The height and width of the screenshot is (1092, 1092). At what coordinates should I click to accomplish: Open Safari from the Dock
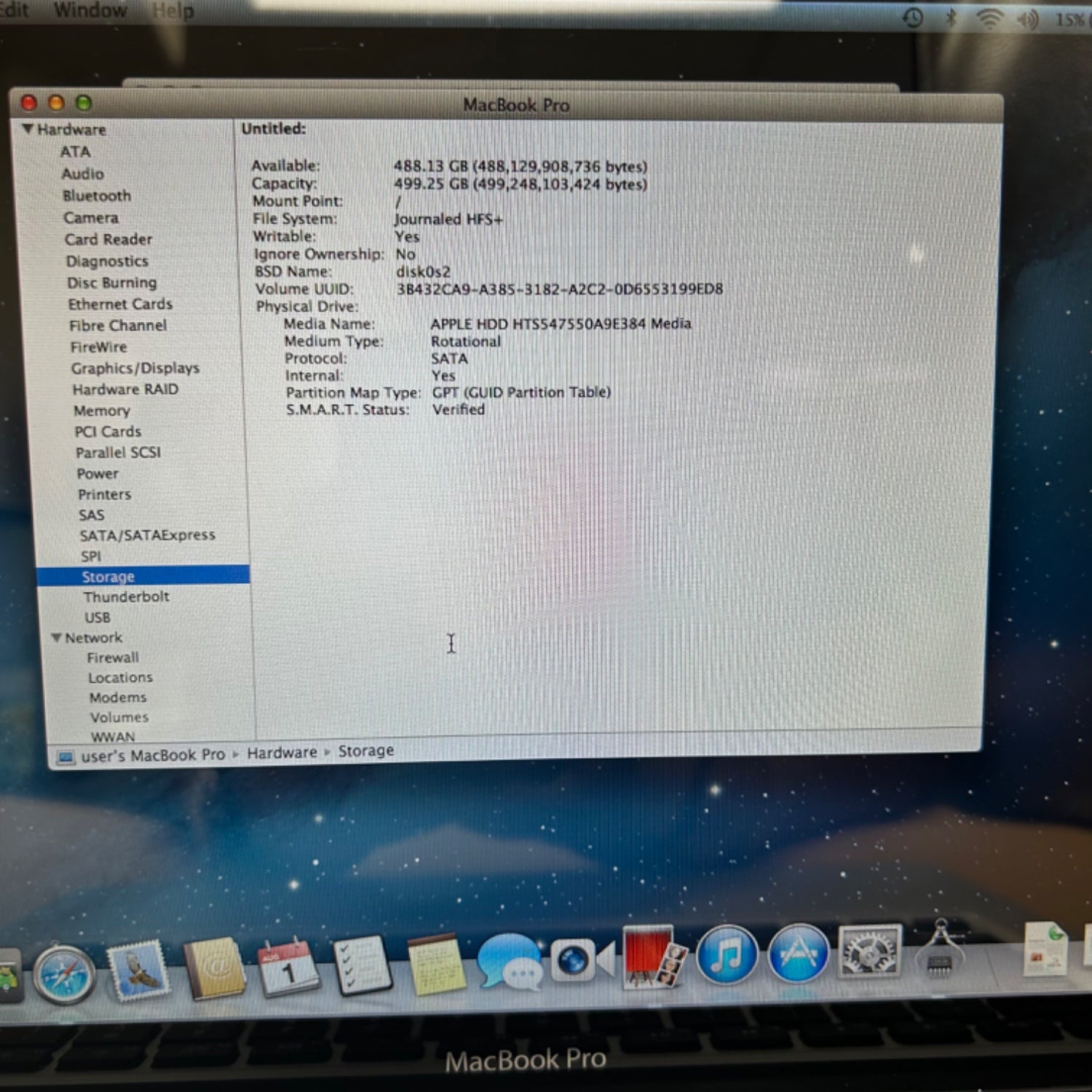click(x=64, y=973)
